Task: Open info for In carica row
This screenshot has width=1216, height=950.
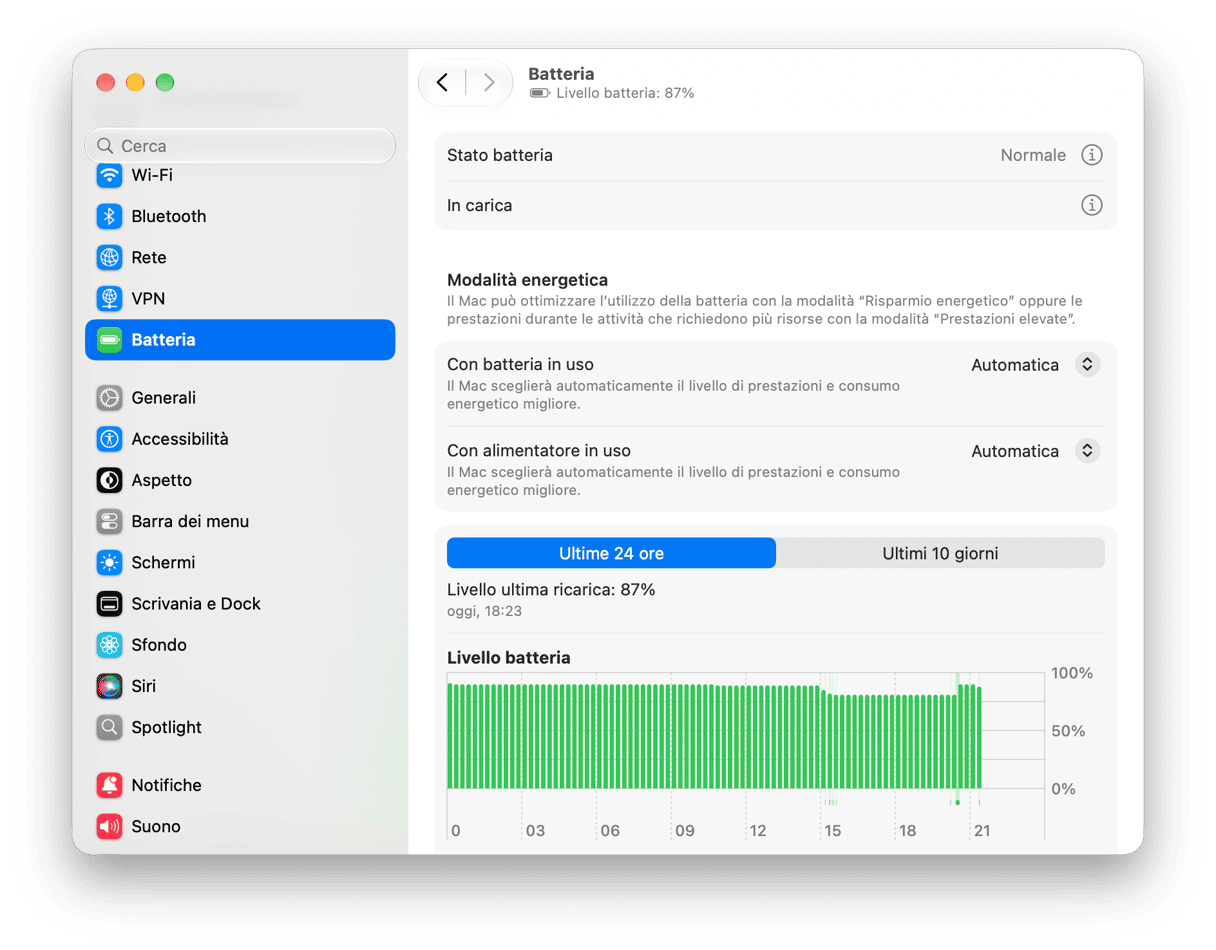Action: pos(1092,205)
